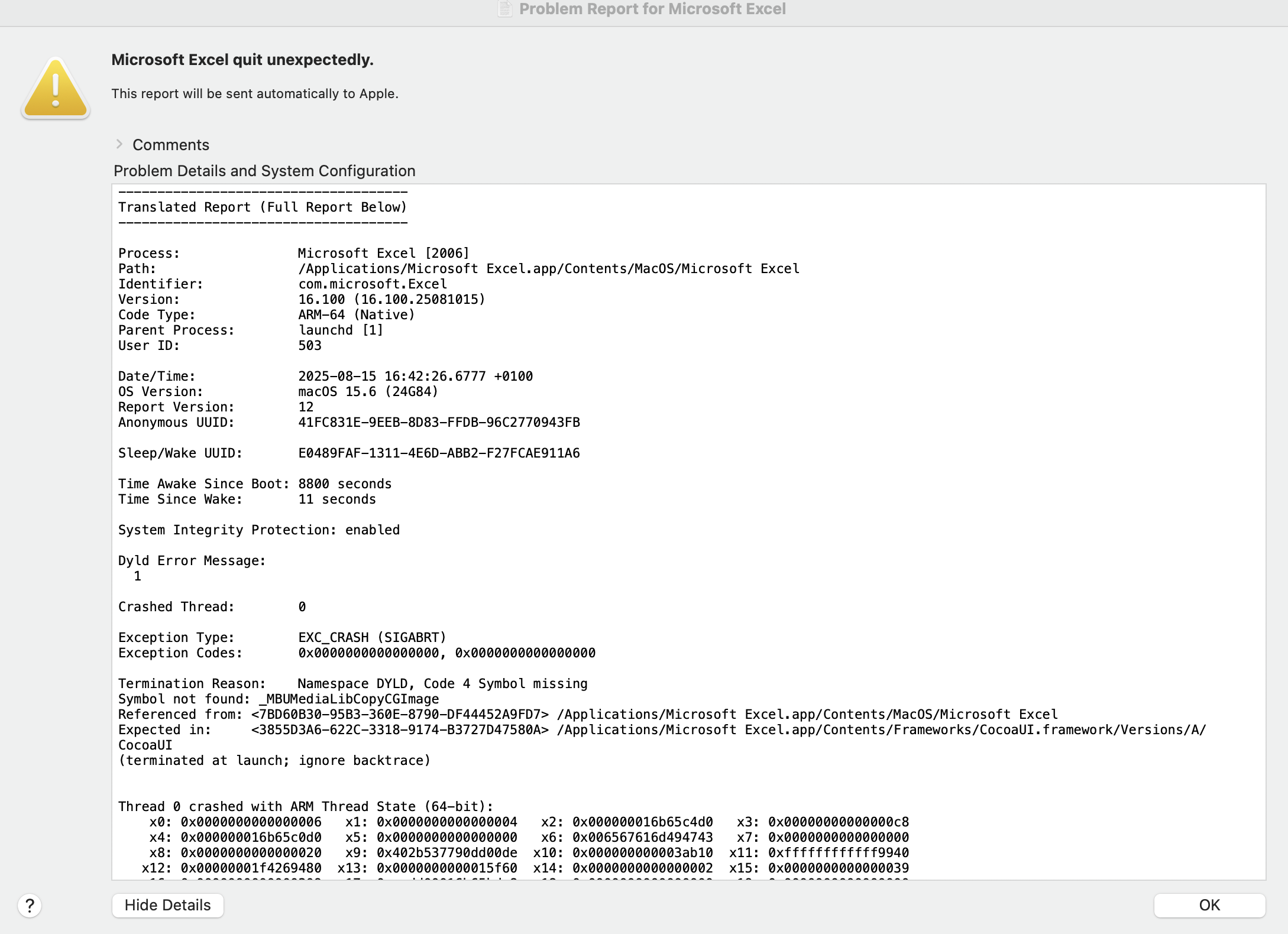1288x934 pixels.
Task: Click register x9 value '0x402b537790dd00de'
Action: 447,852
